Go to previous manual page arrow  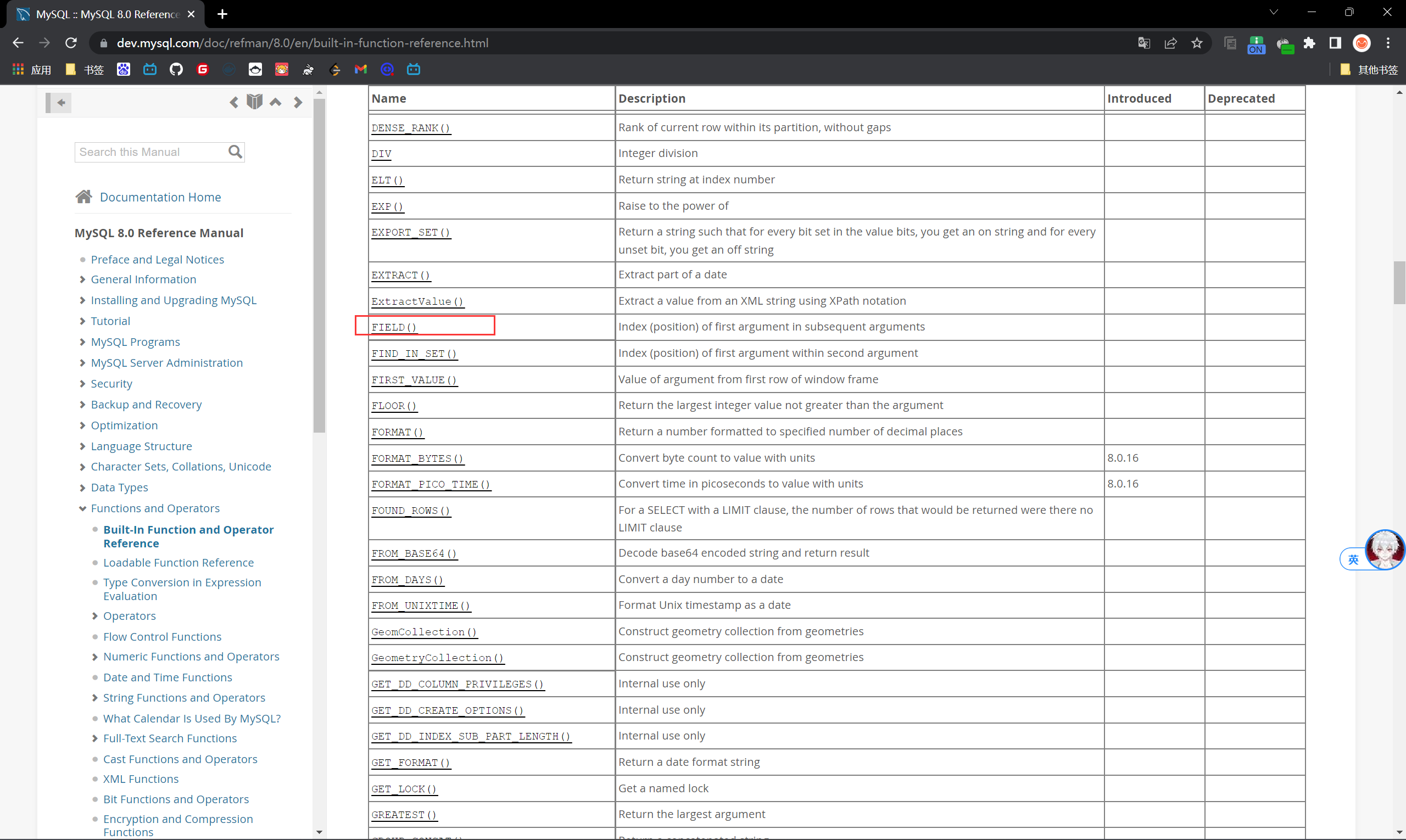[233, 103]
